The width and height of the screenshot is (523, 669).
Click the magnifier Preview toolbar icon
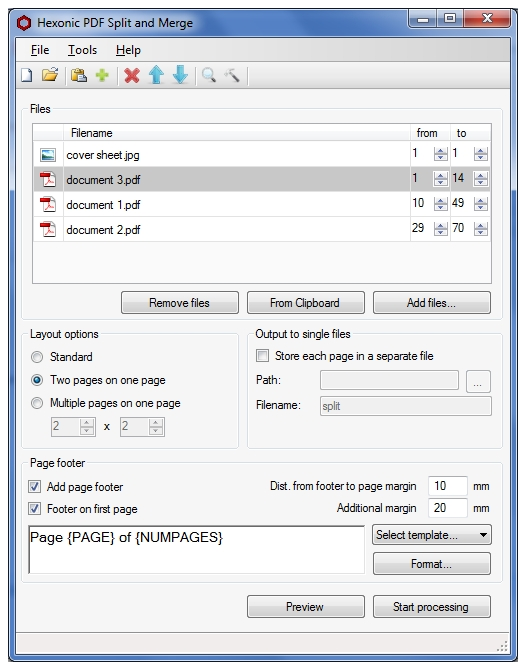[x=209, y=76]
